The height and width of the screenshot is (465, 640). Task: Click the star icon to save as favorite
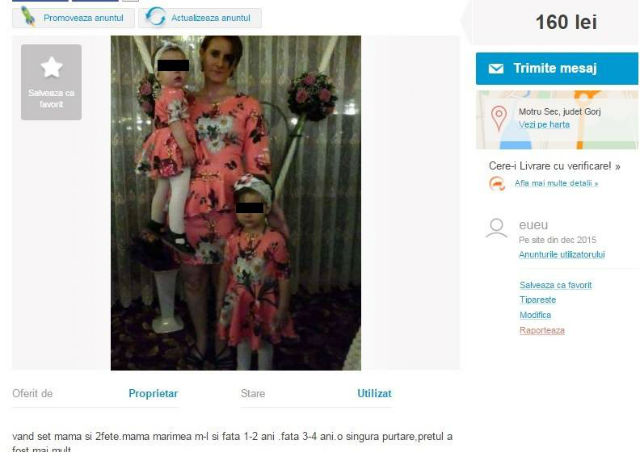pos(51,67)
